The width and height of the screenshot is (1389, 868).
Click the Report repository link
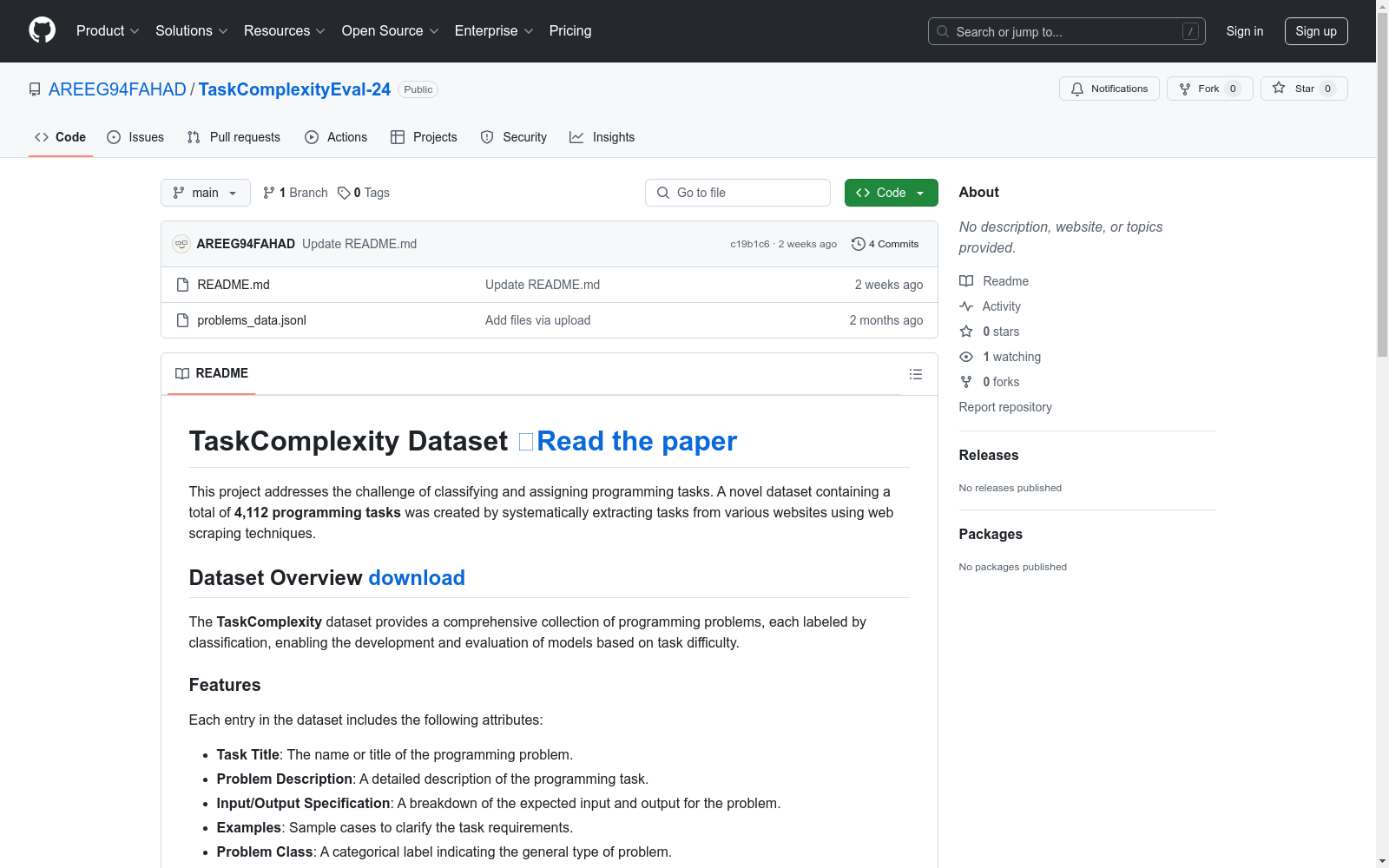coord(1005,407)
